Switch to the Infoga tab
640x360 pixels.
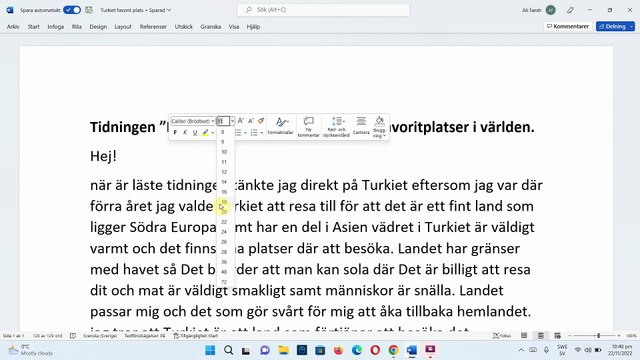(x=56, y=27)
